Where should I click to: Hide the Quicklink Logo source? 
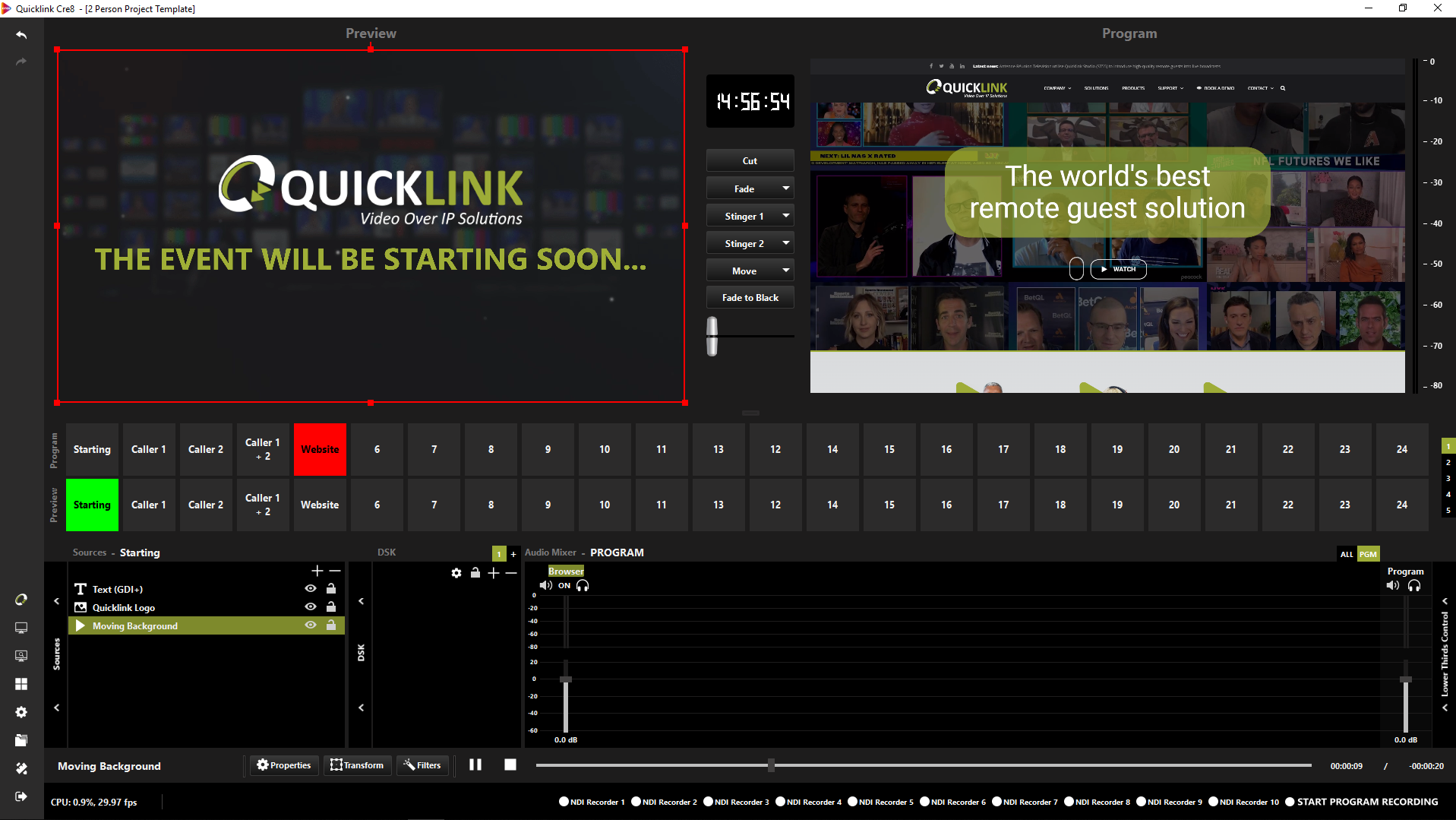(x=311, y=606)
